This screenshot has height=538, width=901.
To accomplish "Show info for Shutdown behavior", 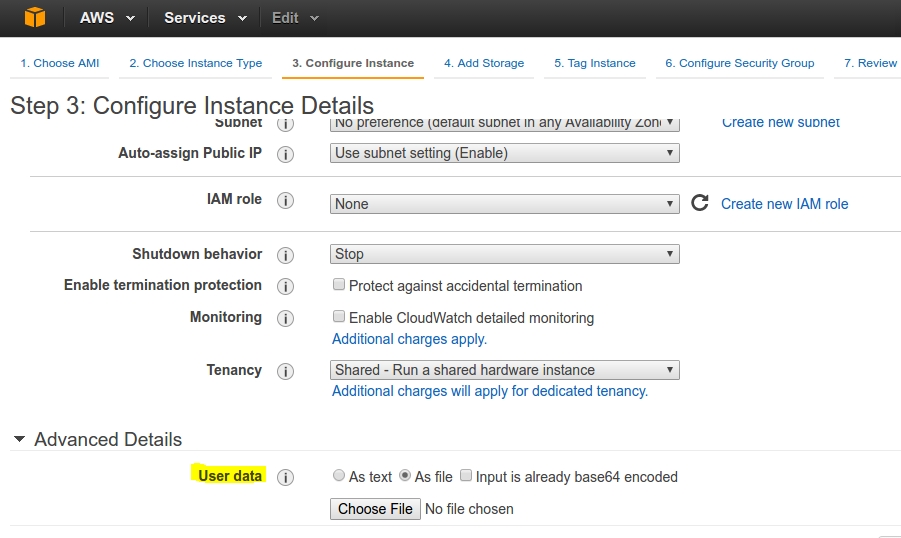I will coord(285,255).
